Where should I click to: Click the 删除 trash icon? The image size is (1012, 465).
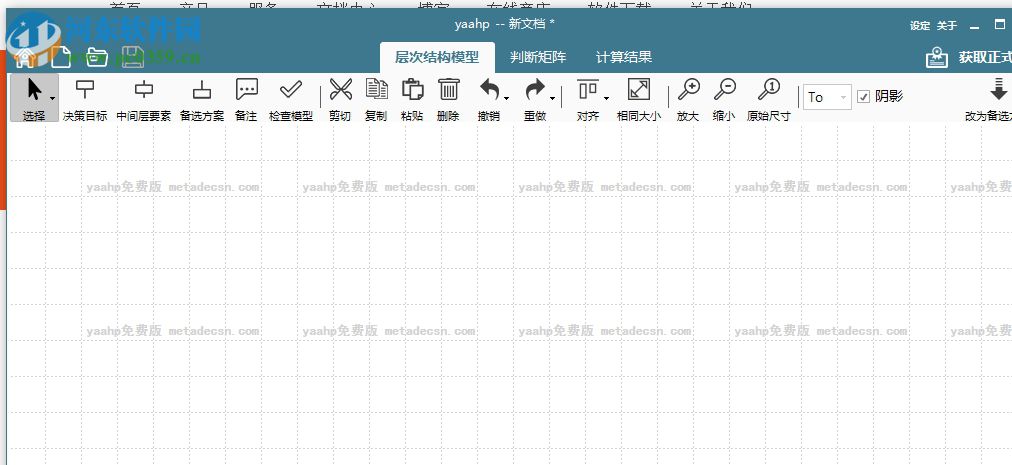click(449, 89)
